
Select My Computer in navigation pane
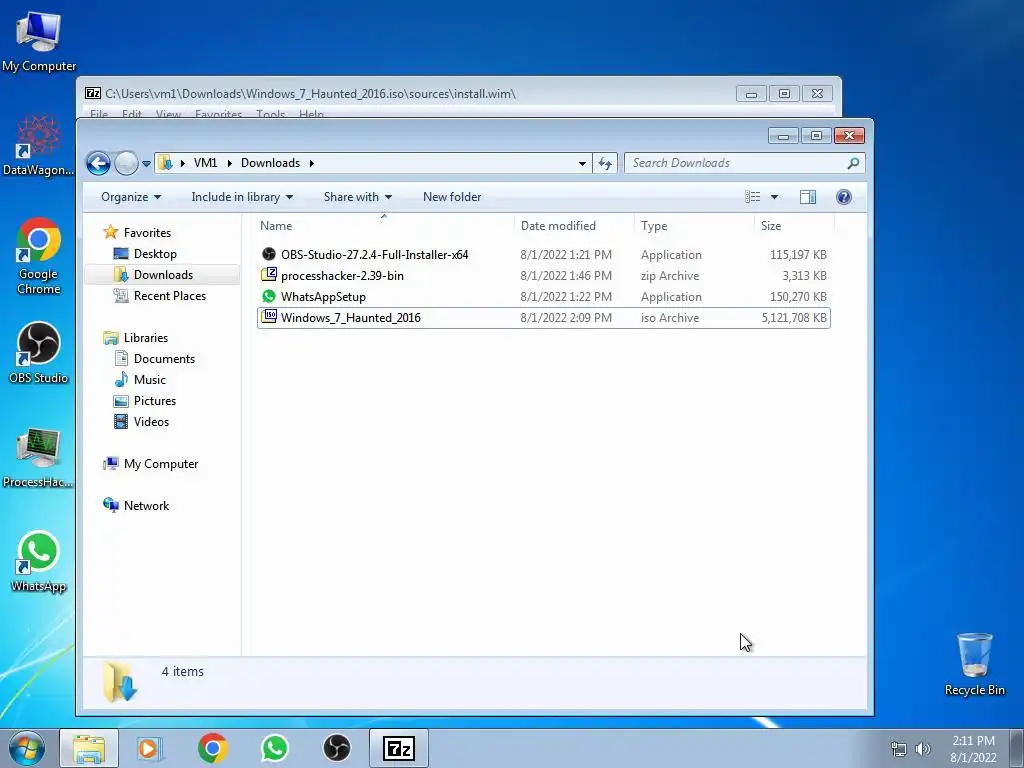(x=161, y=464)
